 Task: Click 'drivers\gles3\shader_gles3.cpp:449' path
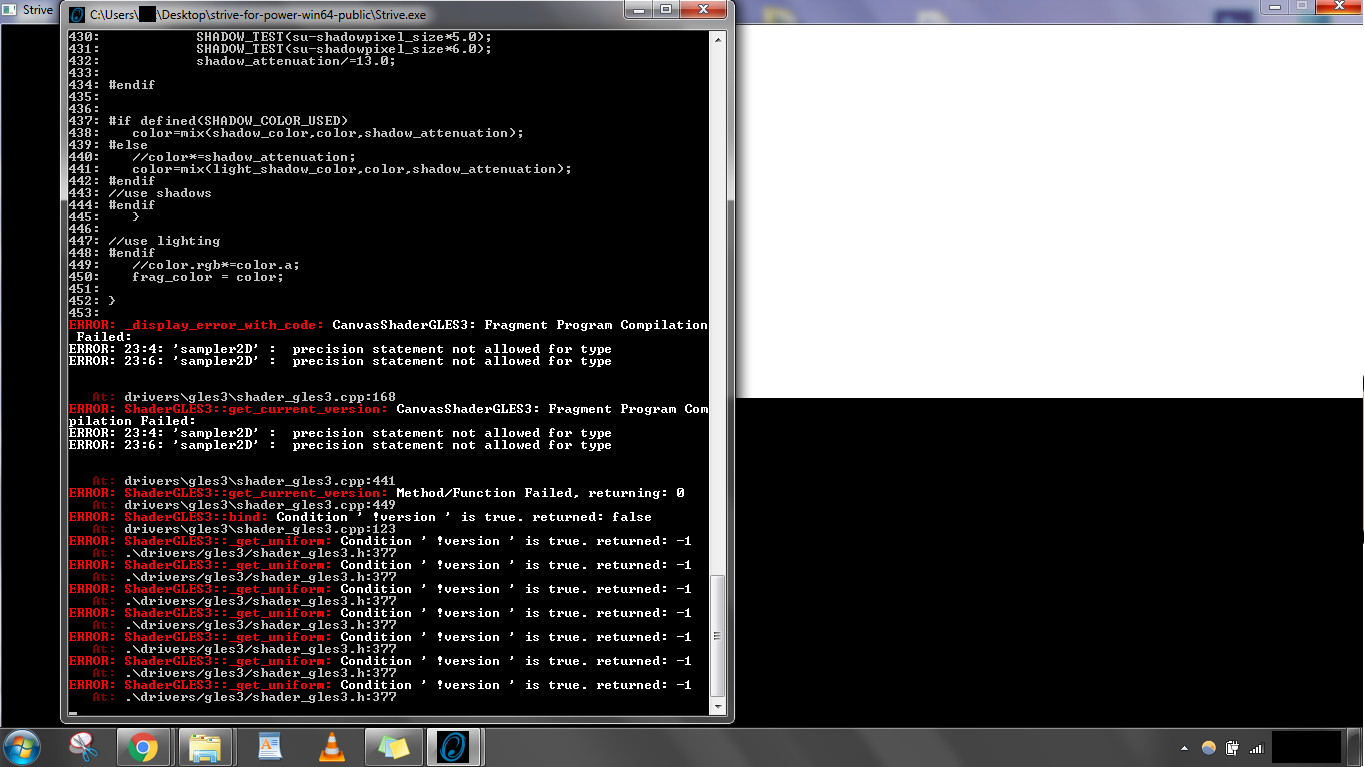260,505
